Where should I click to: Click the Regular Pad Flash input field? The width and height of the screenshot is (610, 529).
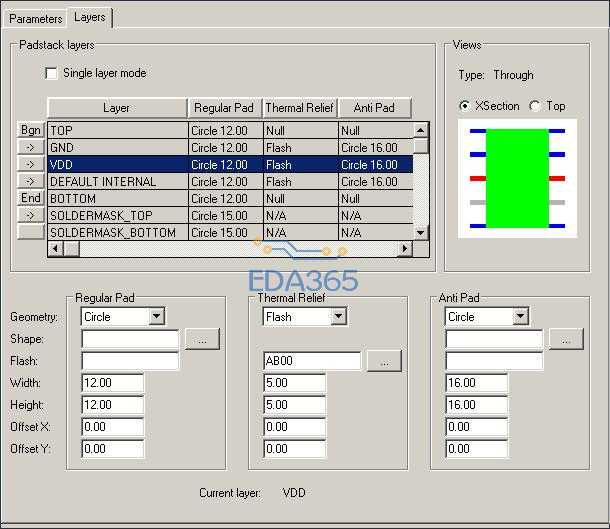[130, 361]
